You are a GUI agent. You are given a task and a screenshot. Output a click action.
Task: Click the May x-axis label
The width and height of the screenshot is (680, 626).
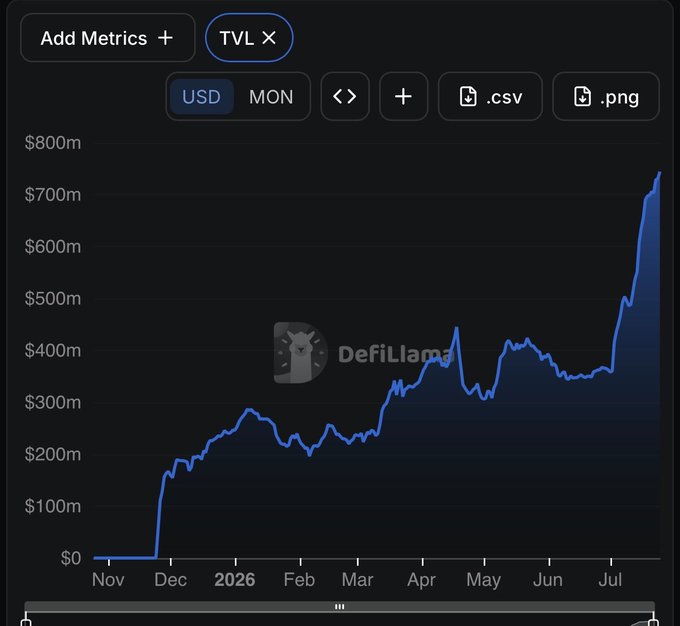coord(484,580)
